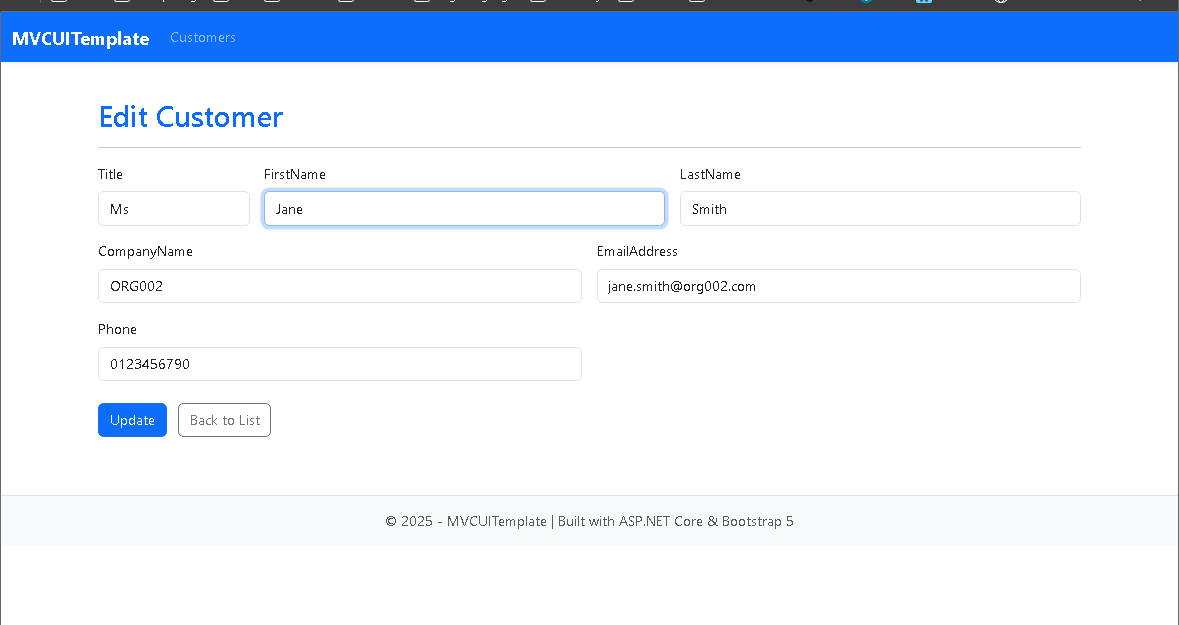Select the light blue square app icon in the taskbar
This screenshot has width=1179, height=625.
(923, 3)
